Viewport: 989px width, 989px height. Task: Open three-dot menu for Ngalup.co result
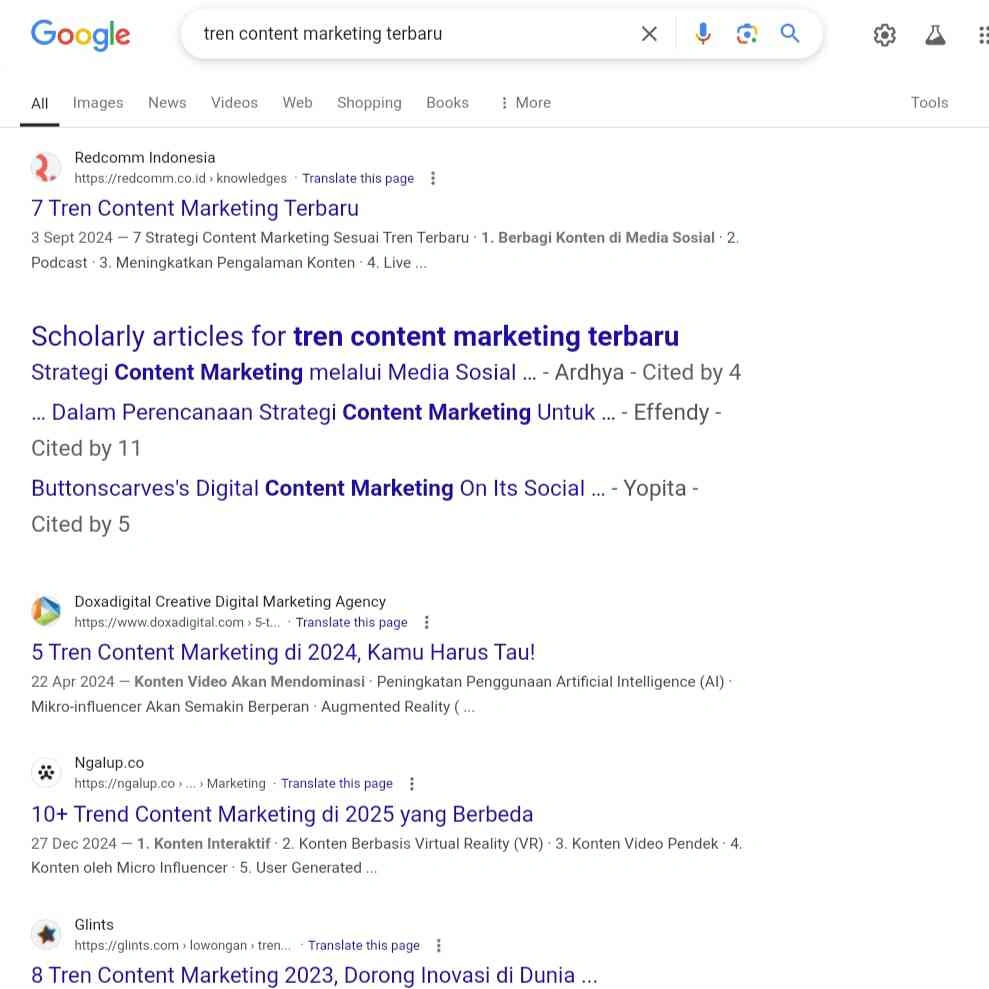[412, 784]
